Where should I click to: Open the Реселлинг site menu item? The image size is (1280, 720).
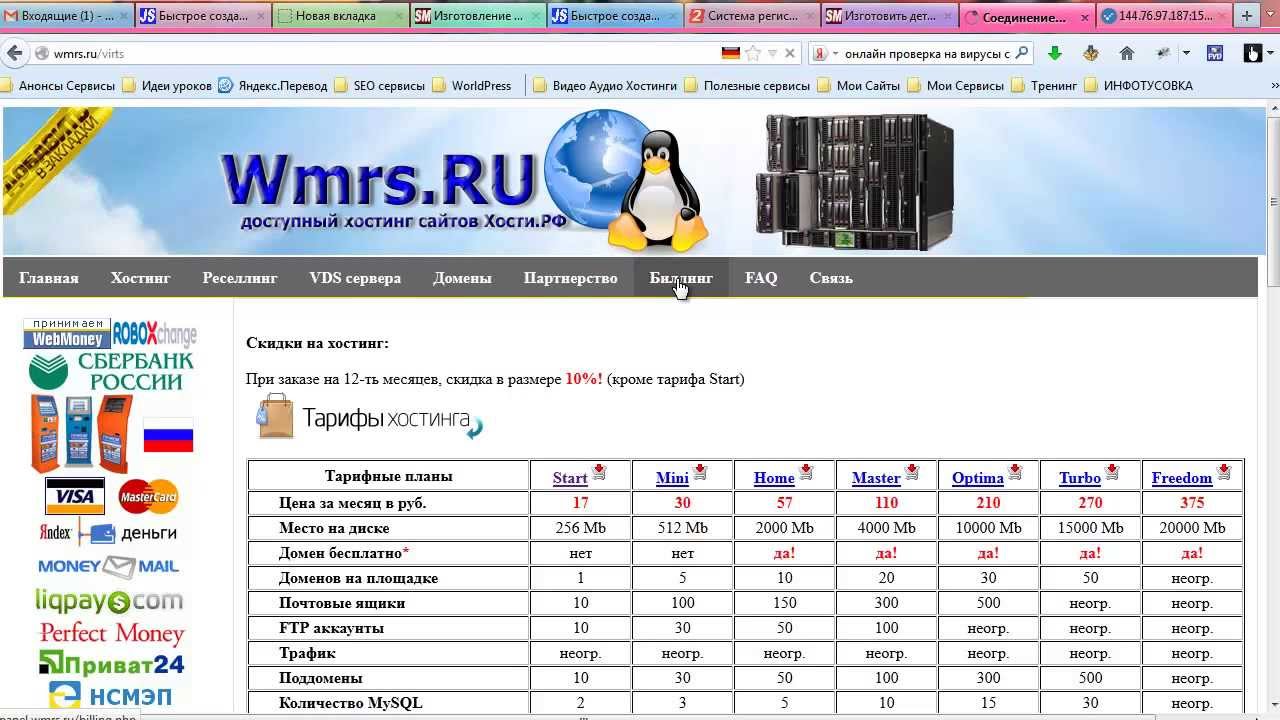(240, 278)
